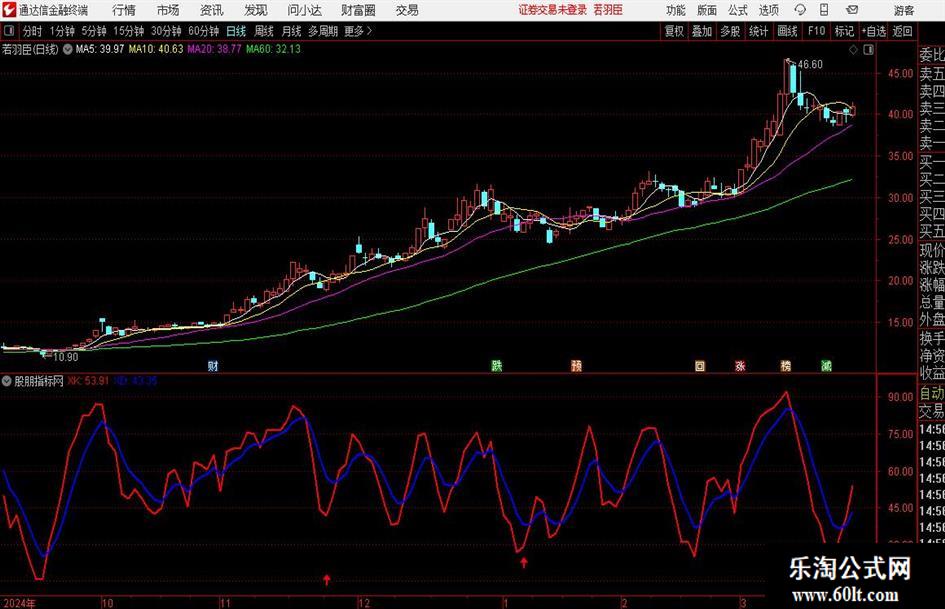The image size is (945, 609).
Task: Switch to the 周线 weekly tab
Action: [264, 31]
